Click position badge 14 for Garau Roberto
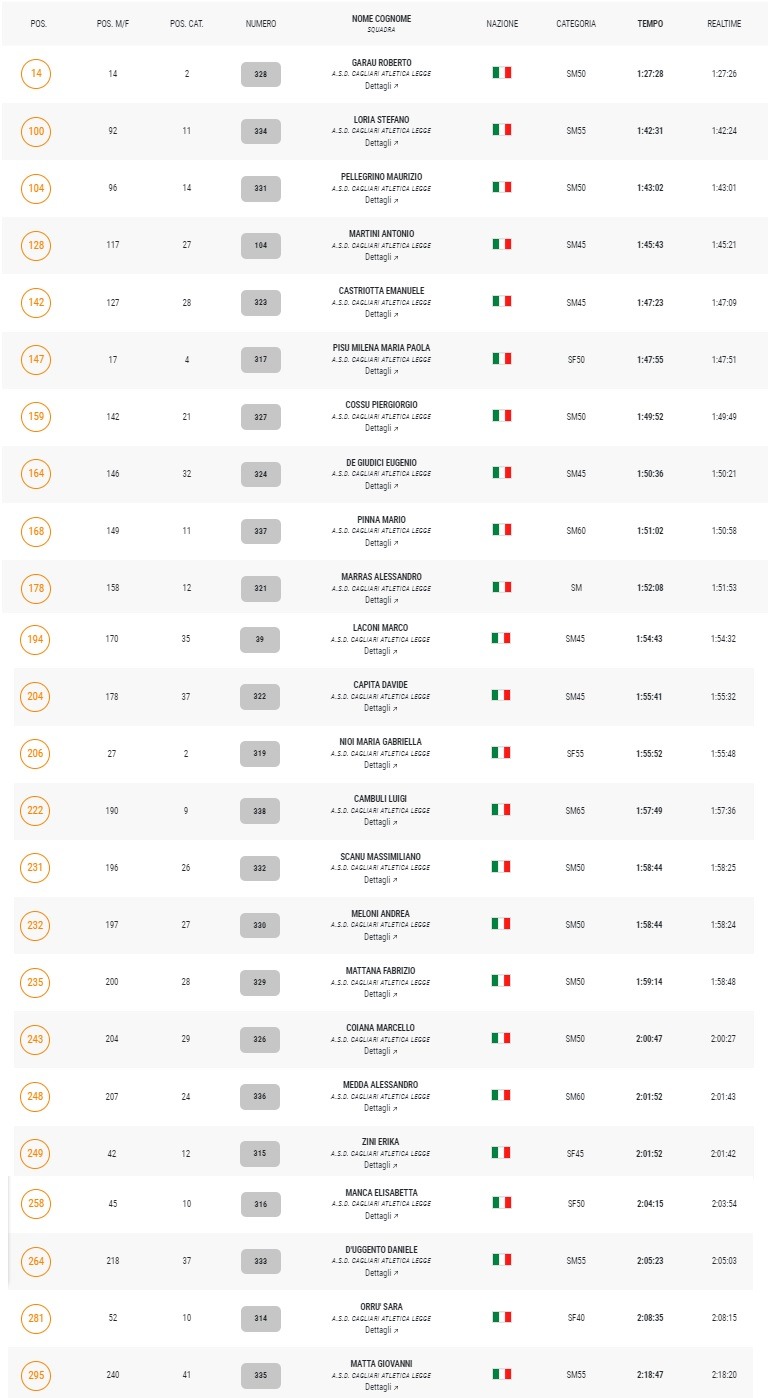 (36, 74)
